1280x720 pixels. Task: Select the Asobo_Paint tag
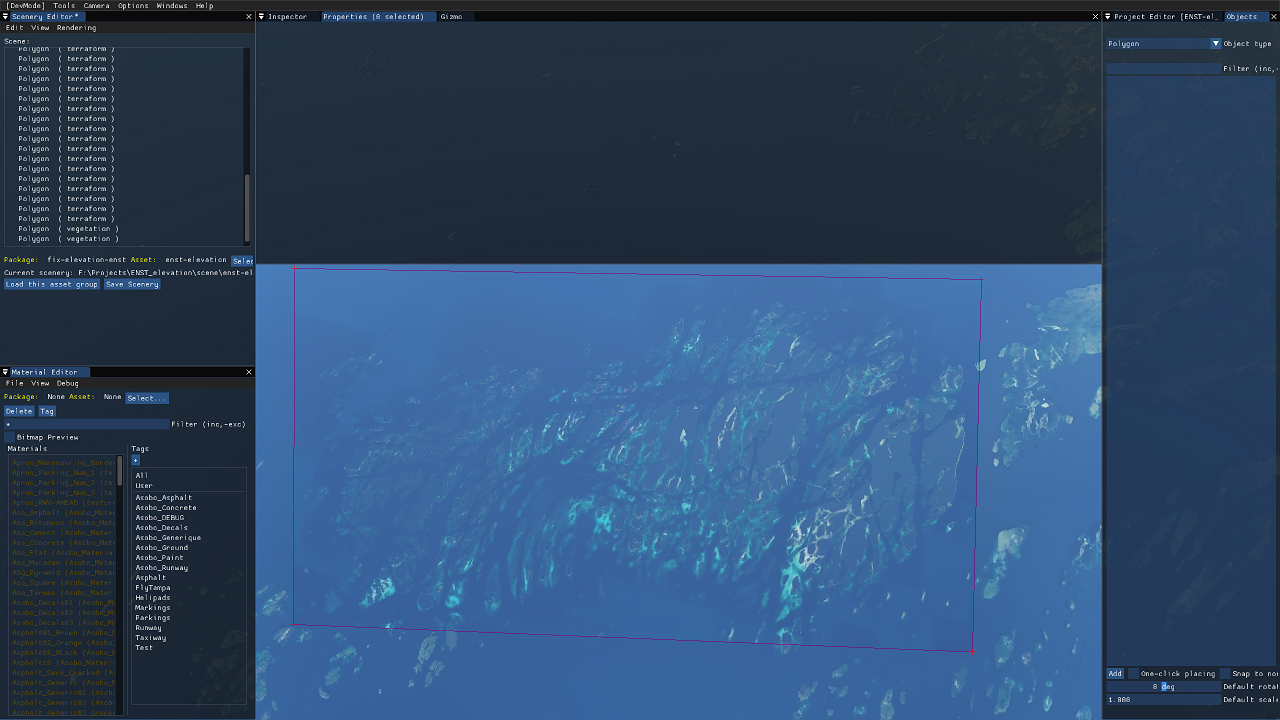pyautogui.click(x=159, y=558)
